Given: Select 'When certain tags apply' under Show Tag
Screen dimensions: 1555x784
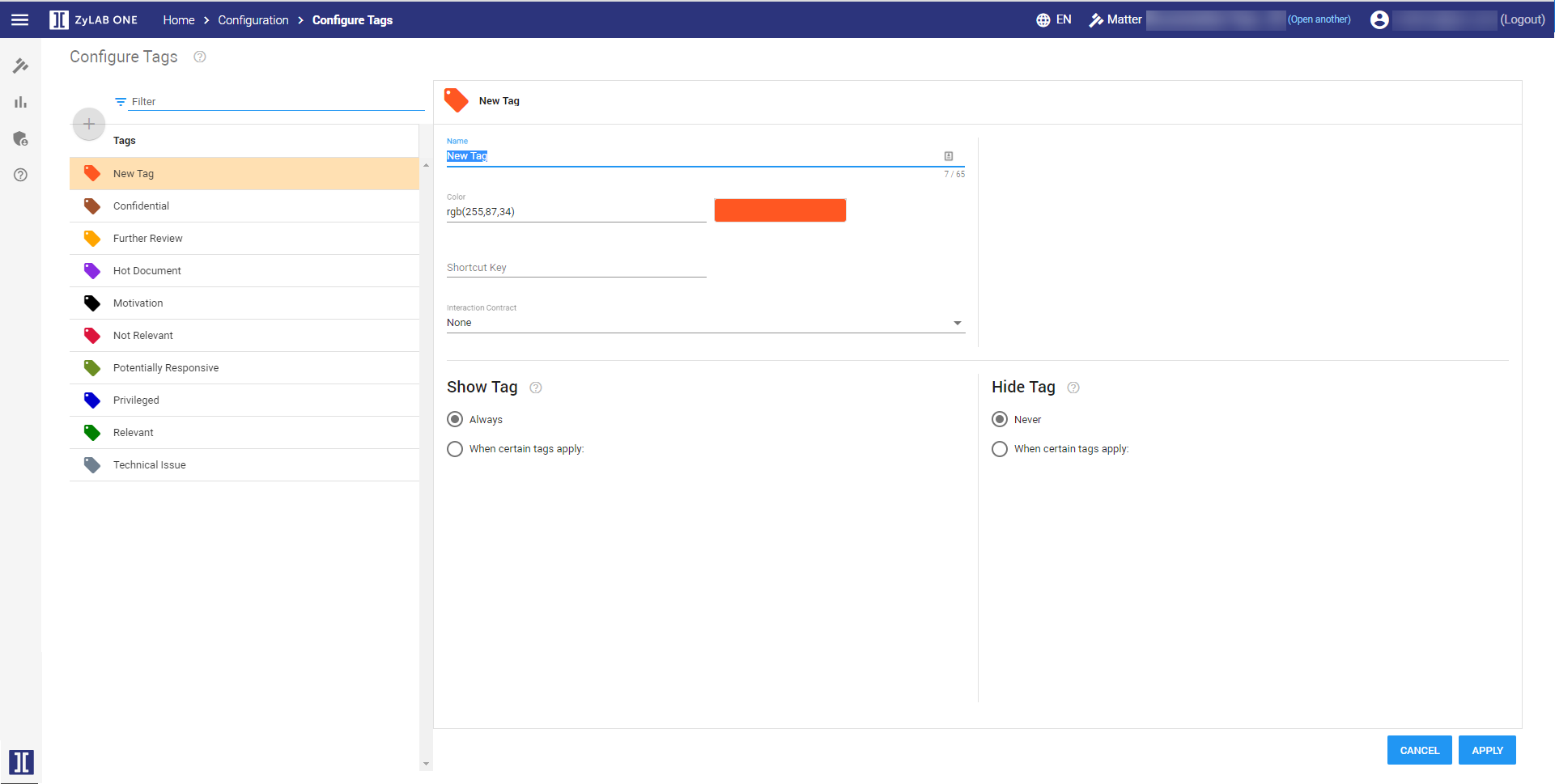Looking at the screenshot, I should click(x=455, y=449).
